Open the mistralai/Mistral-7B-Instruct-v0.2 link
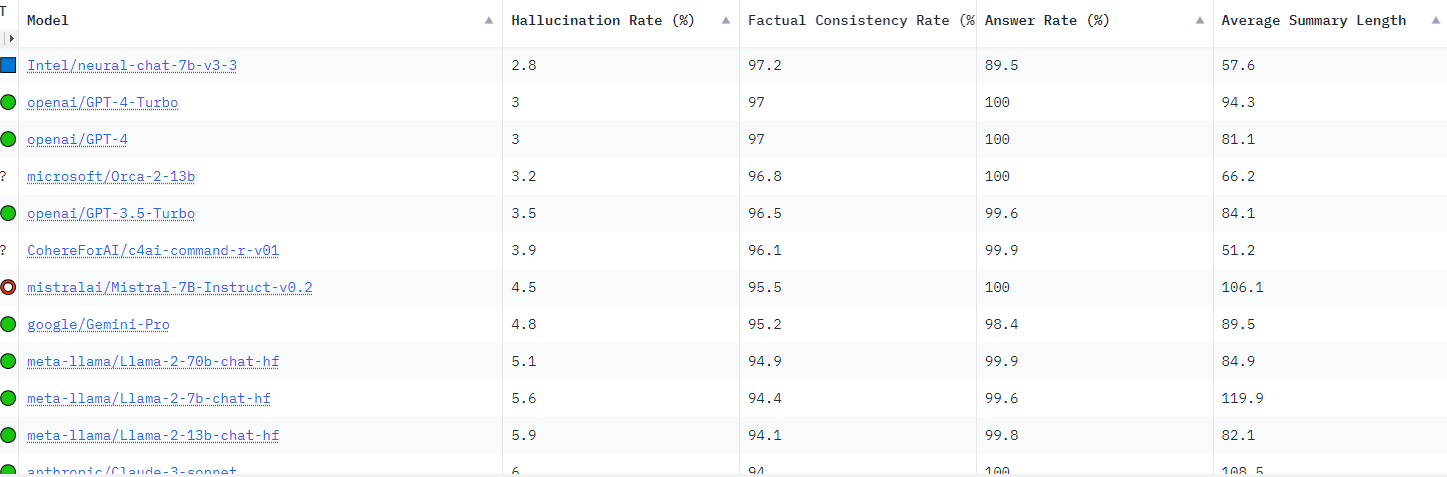Screen dimensions: 1447x477 click(x=170, y=287)
